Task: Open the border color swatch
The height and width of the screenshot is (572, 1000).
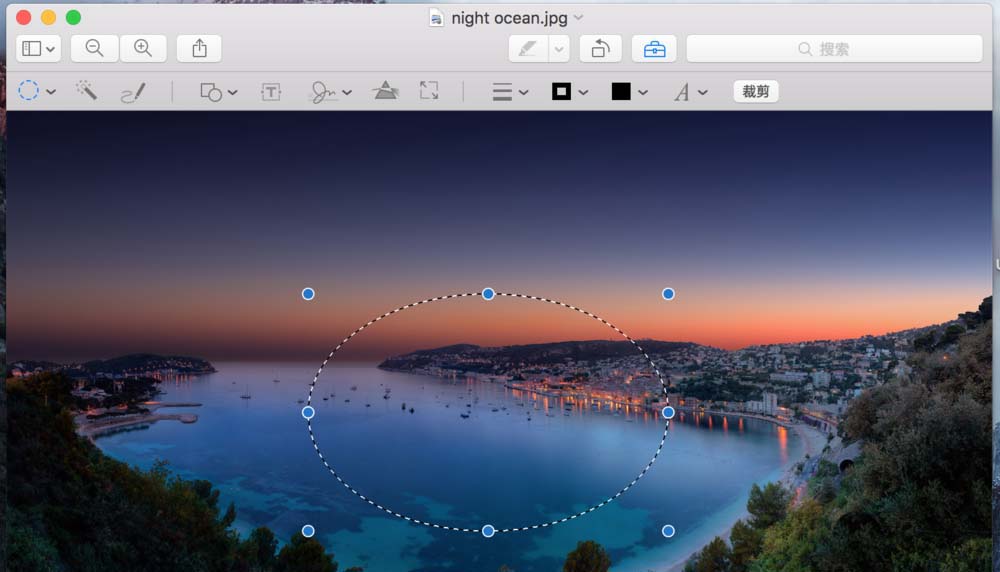Action: click(562, 92)
